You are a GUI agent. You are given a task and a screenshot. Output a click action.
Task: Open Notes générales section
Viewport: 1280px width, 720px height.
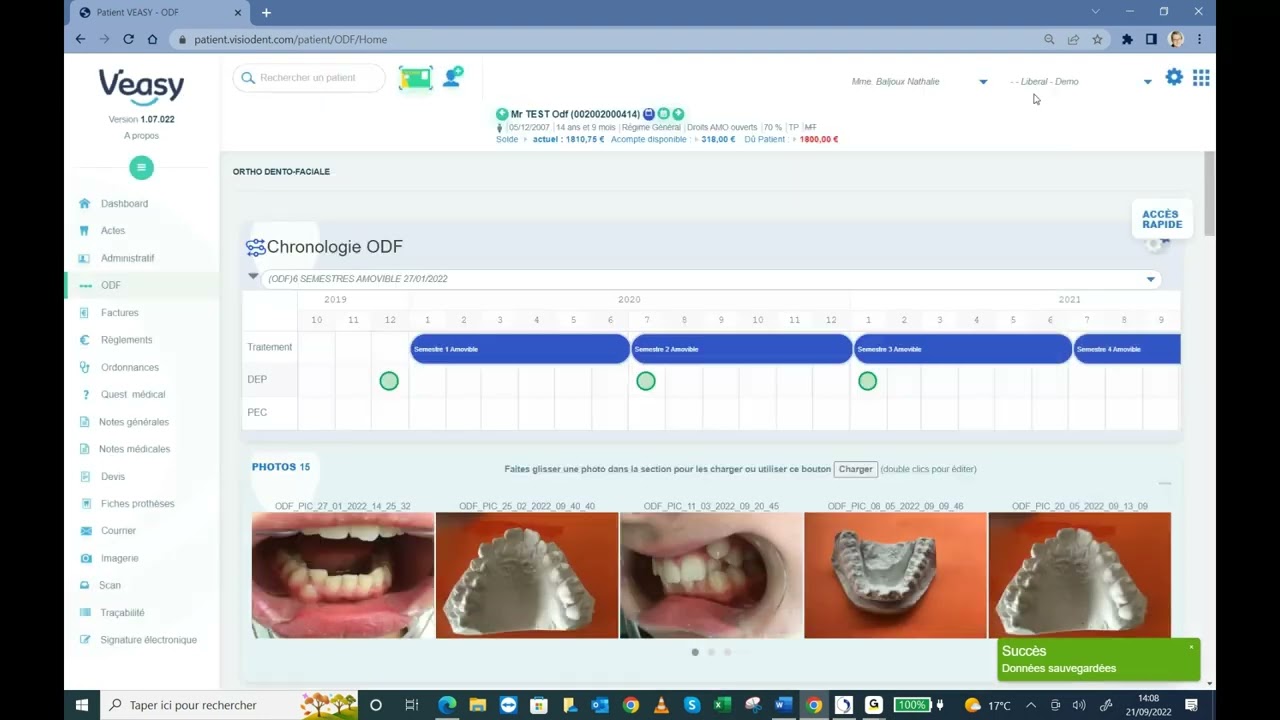point(134,422)
